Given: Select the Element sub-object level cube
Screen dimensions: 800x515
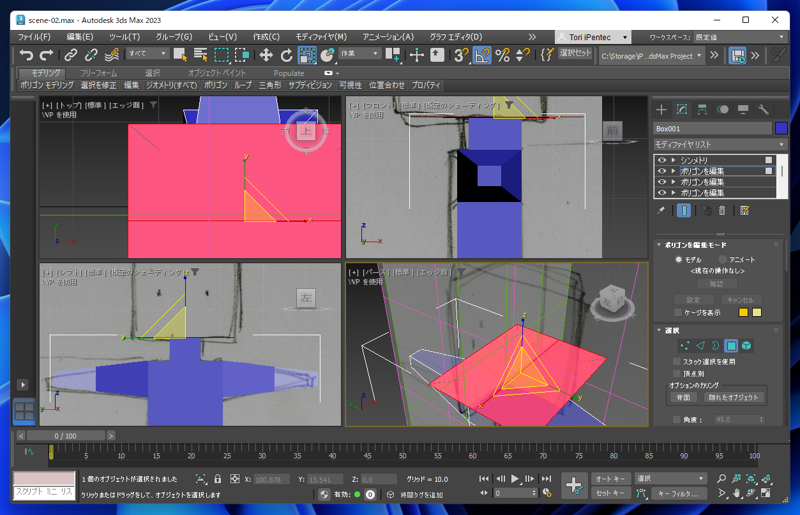Looking at the screenshot, I should tap(746, 346).
